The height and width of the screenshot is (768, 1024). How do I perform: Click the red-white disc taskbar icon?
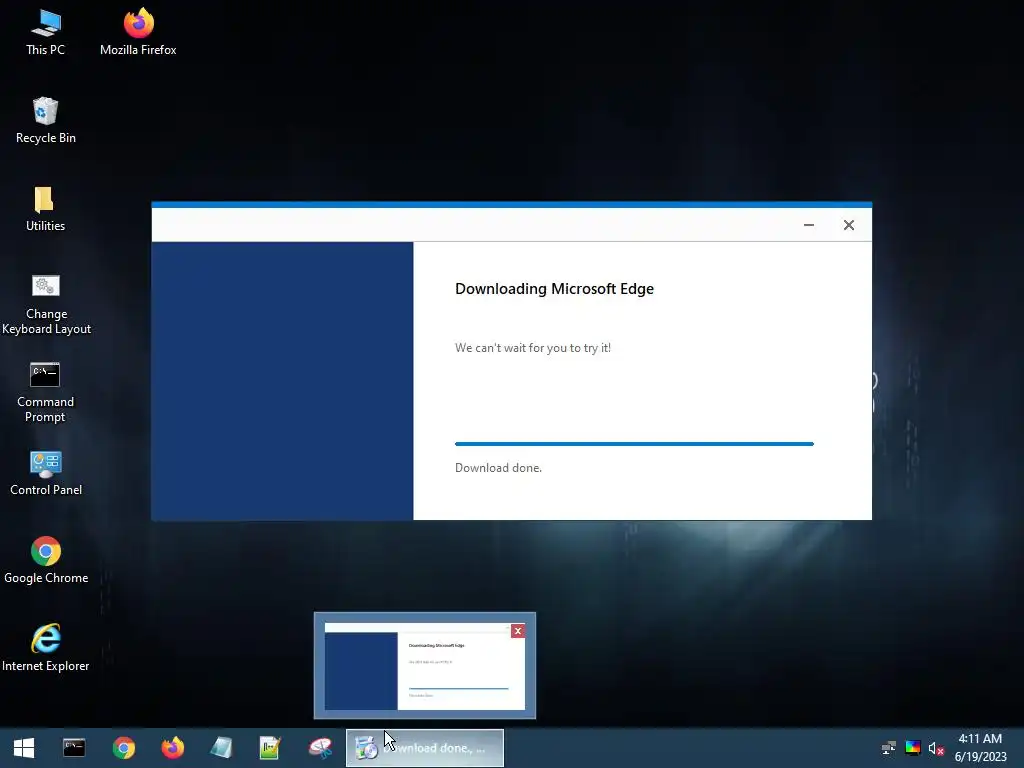[320, 748]
